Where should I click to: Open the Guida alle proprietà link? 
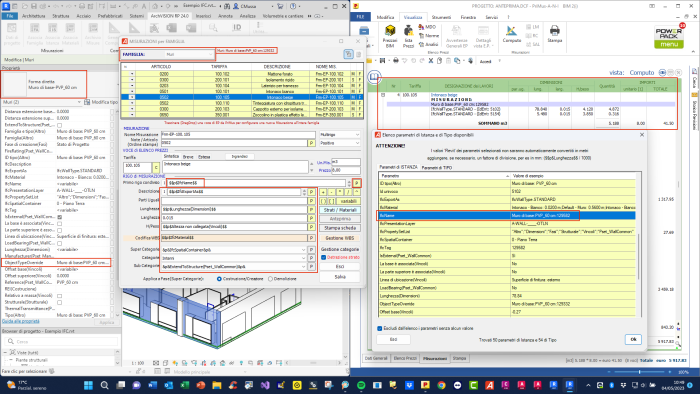click(x=21, y=321)
